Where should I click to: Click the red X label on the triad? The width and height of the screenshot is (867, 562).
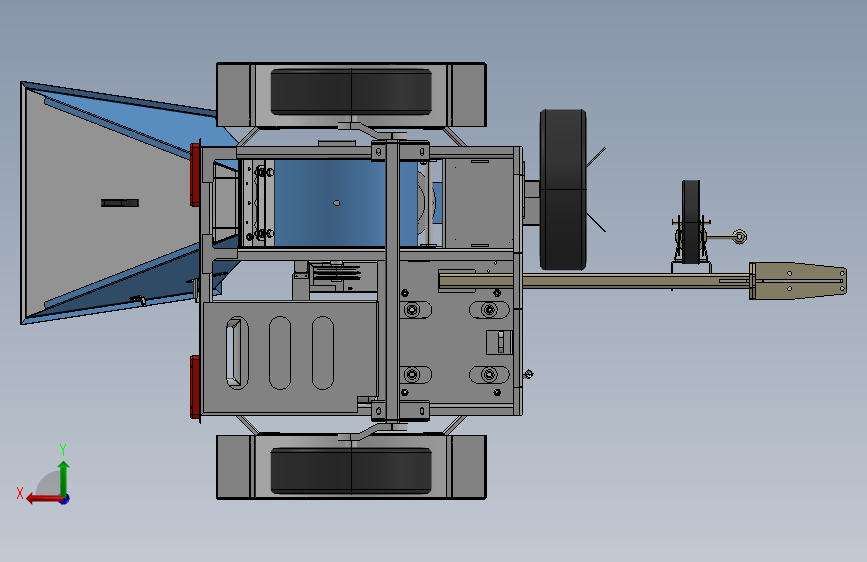(x=20, y=493)
